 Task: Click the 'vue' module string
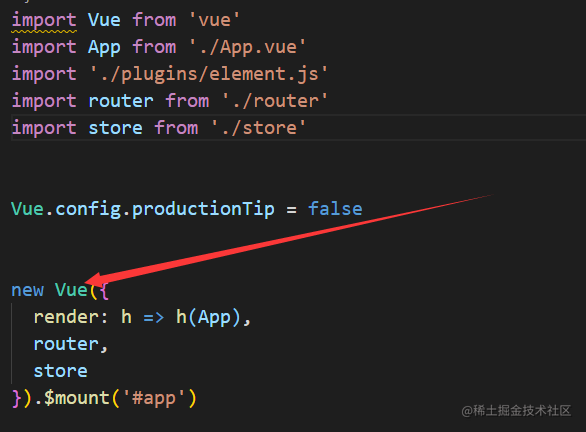point(215,20)
